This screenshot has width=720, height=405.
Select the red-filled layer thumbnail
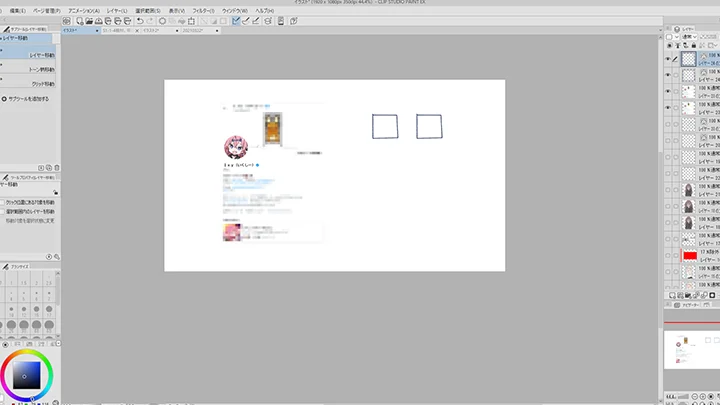tap(690, 256)
